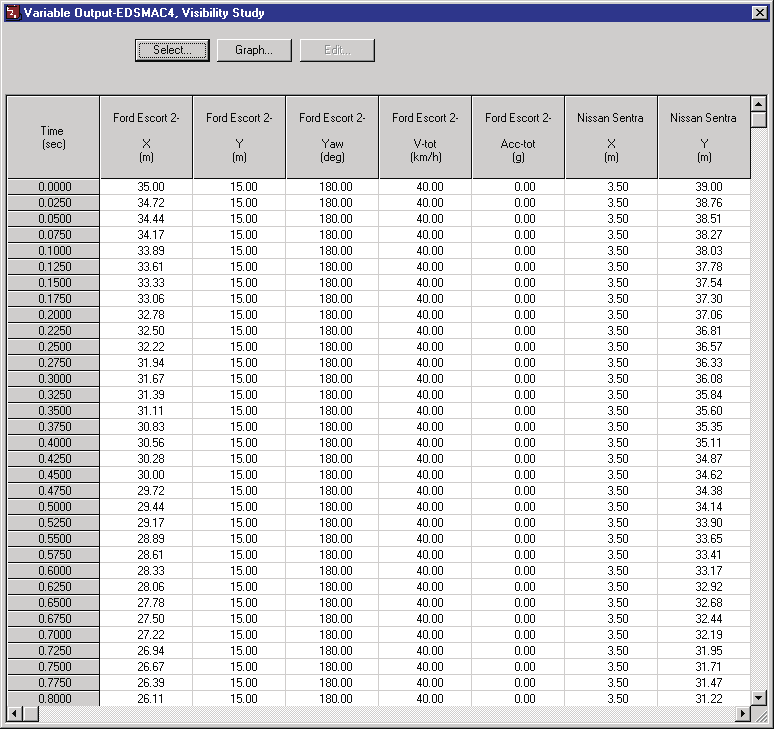Open the Graph... dialog button

[254, 50]
